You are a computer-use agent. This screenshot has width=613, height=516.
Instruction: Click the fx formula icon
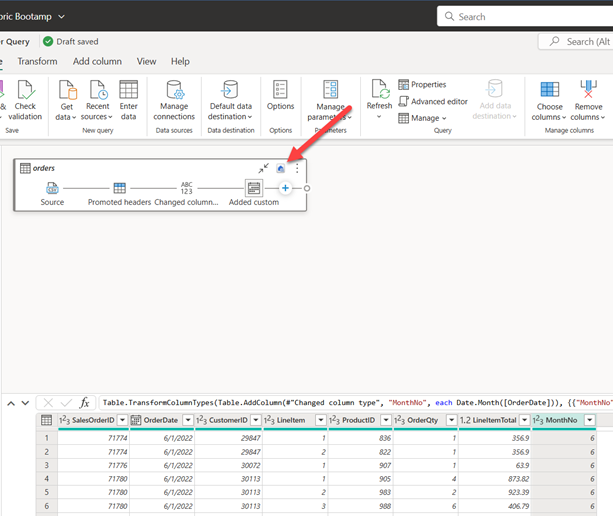[84, 403]
